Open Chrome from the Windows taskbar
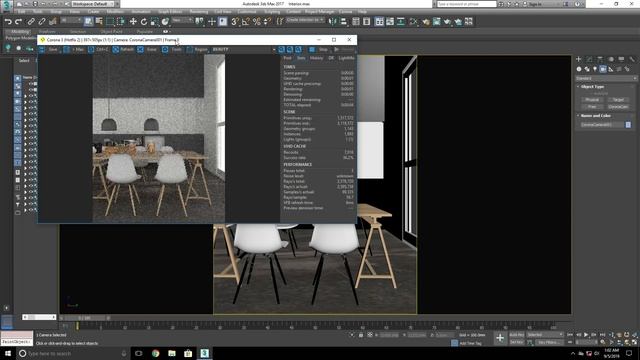The width and height of the screenshot is (640, 360). pyautogui.click(x=156, y=353)
